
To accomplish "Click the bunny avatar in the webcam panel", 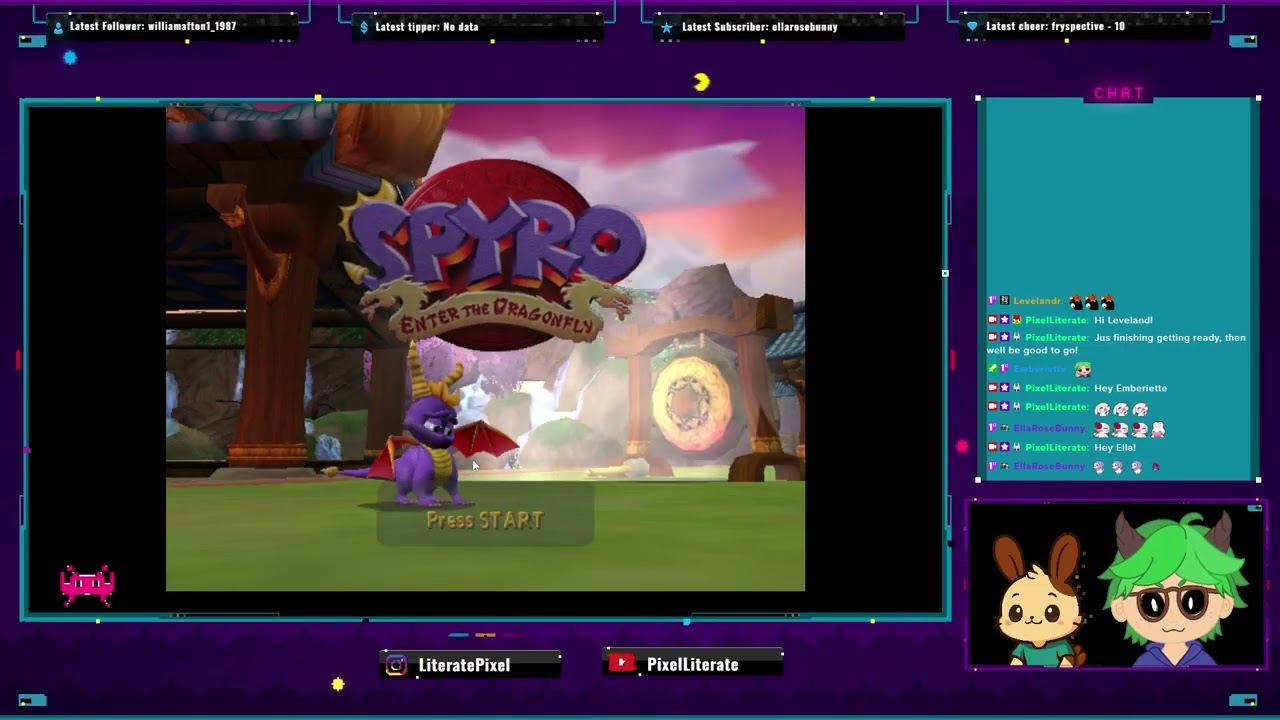I will (x=1040, y=600).
